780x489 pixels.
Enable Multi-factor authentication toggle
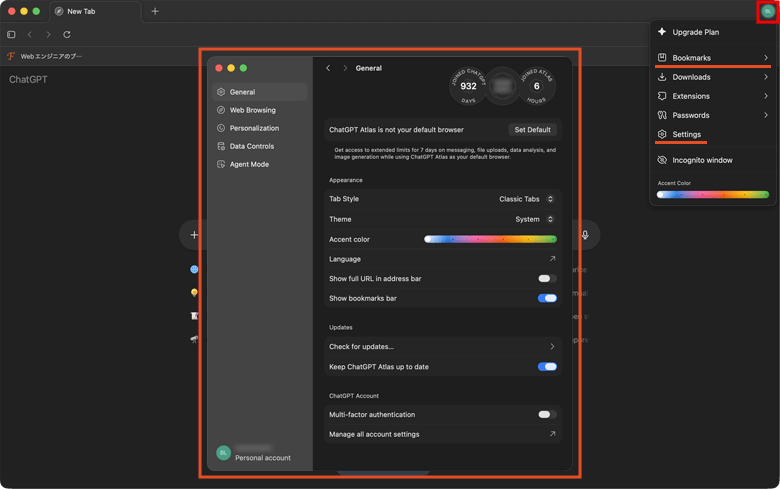[547, 414]
